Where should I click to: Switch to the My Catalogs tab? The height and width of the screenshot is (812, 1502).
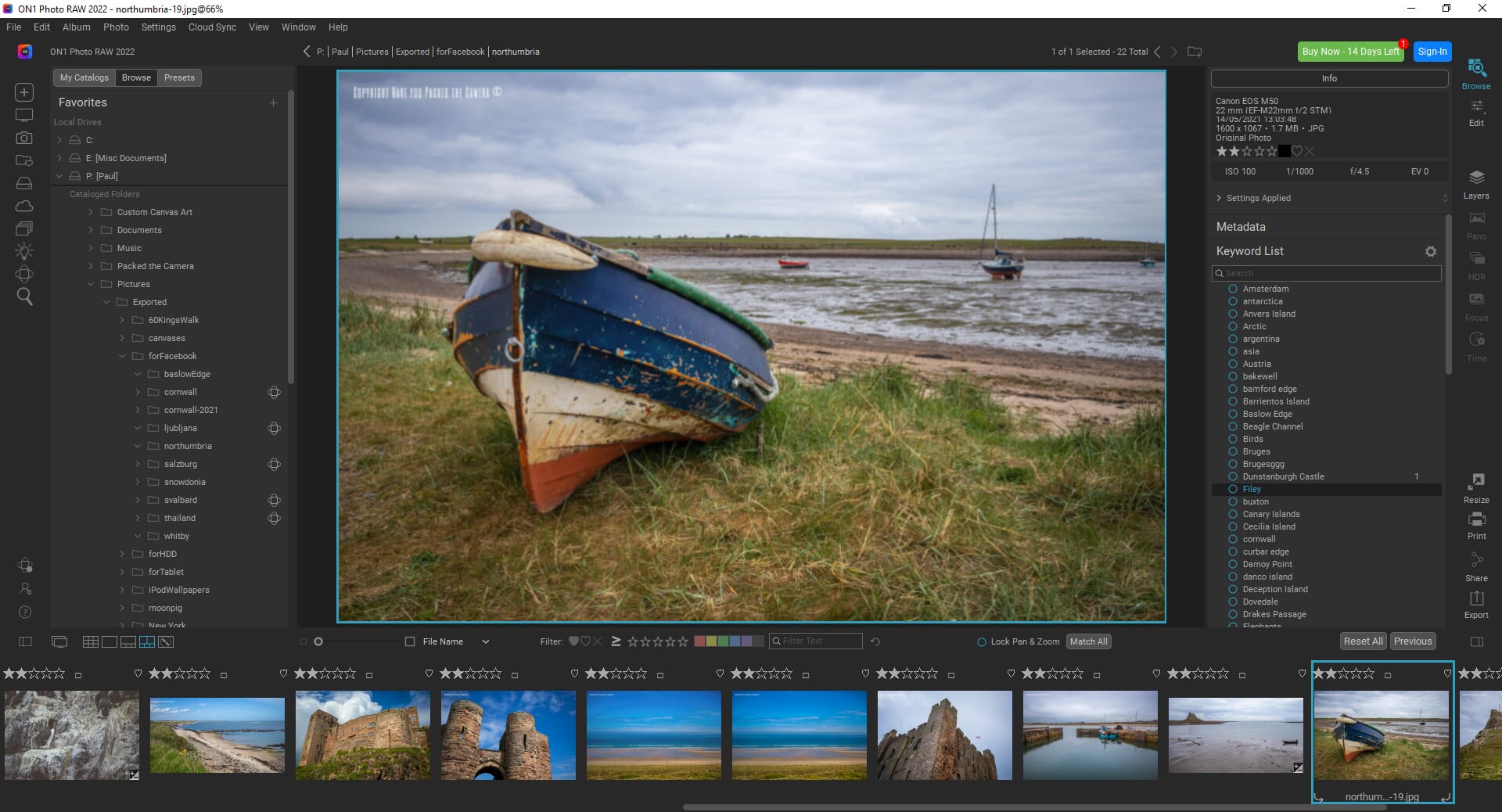point(84,77)
